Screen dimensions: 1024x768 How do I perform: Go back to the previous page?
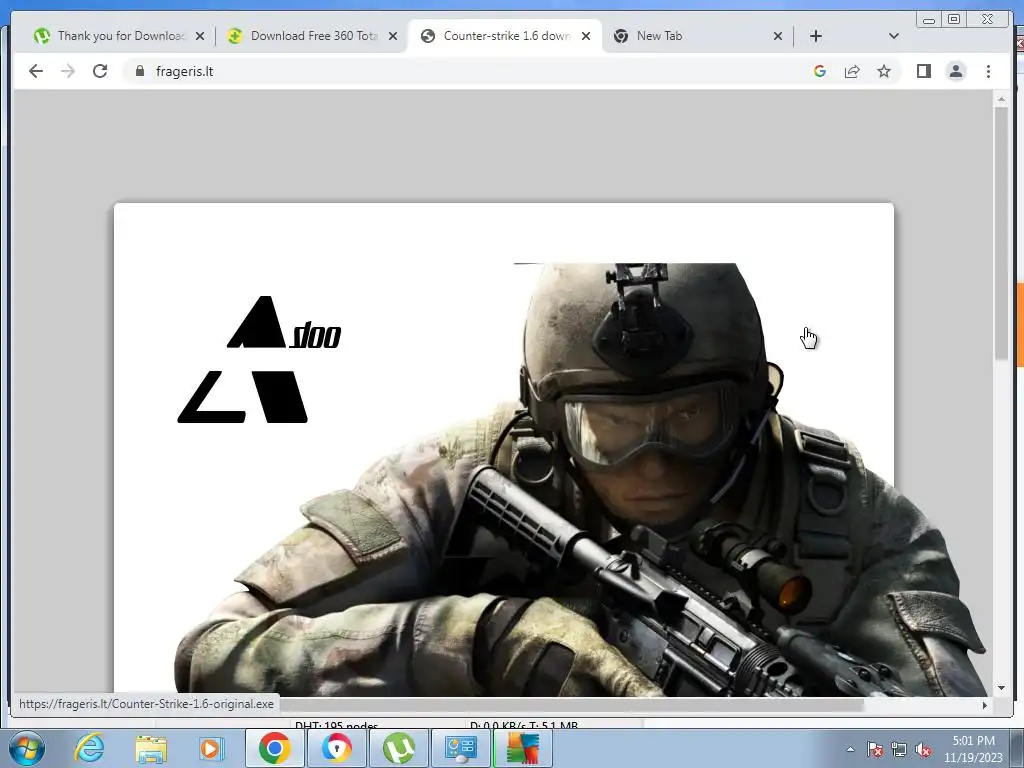[36, 71]
